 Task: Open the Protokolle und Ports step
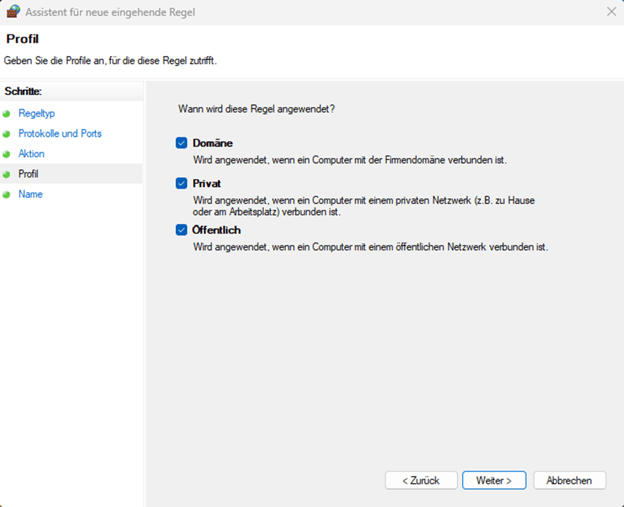(60, 134)
